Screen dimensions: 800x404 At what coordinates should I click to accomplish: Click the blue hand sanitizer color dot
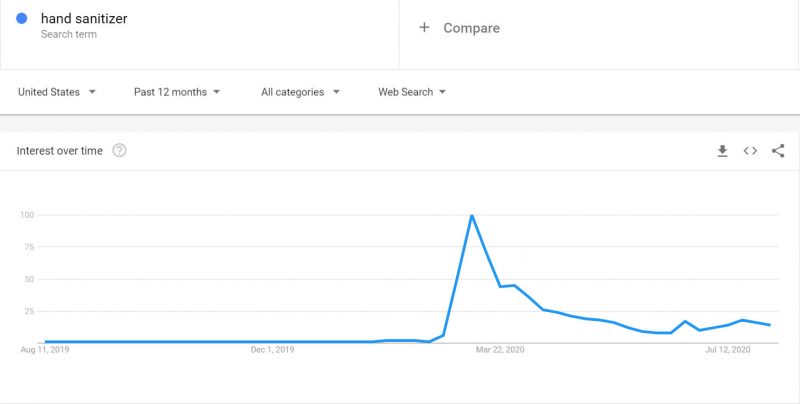pyautogui.click(x=21, y=18)
